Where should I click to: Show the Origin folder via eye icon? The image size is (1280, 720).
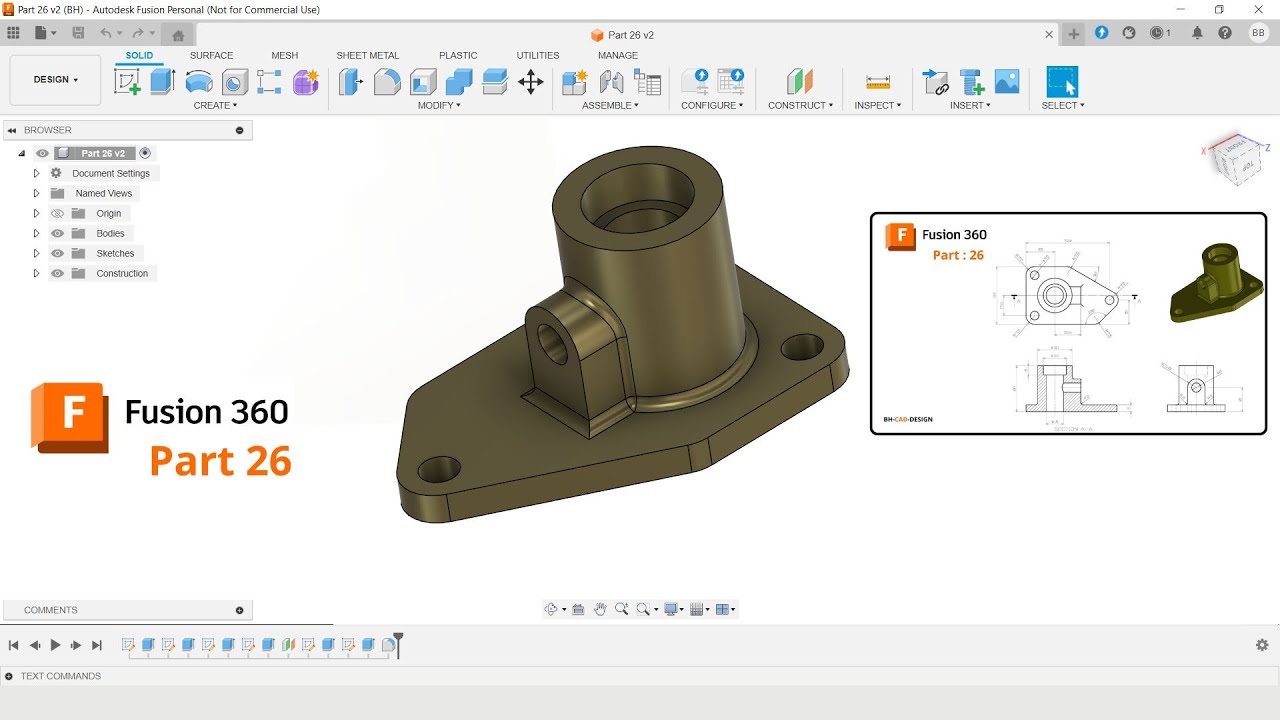[57, 213]
